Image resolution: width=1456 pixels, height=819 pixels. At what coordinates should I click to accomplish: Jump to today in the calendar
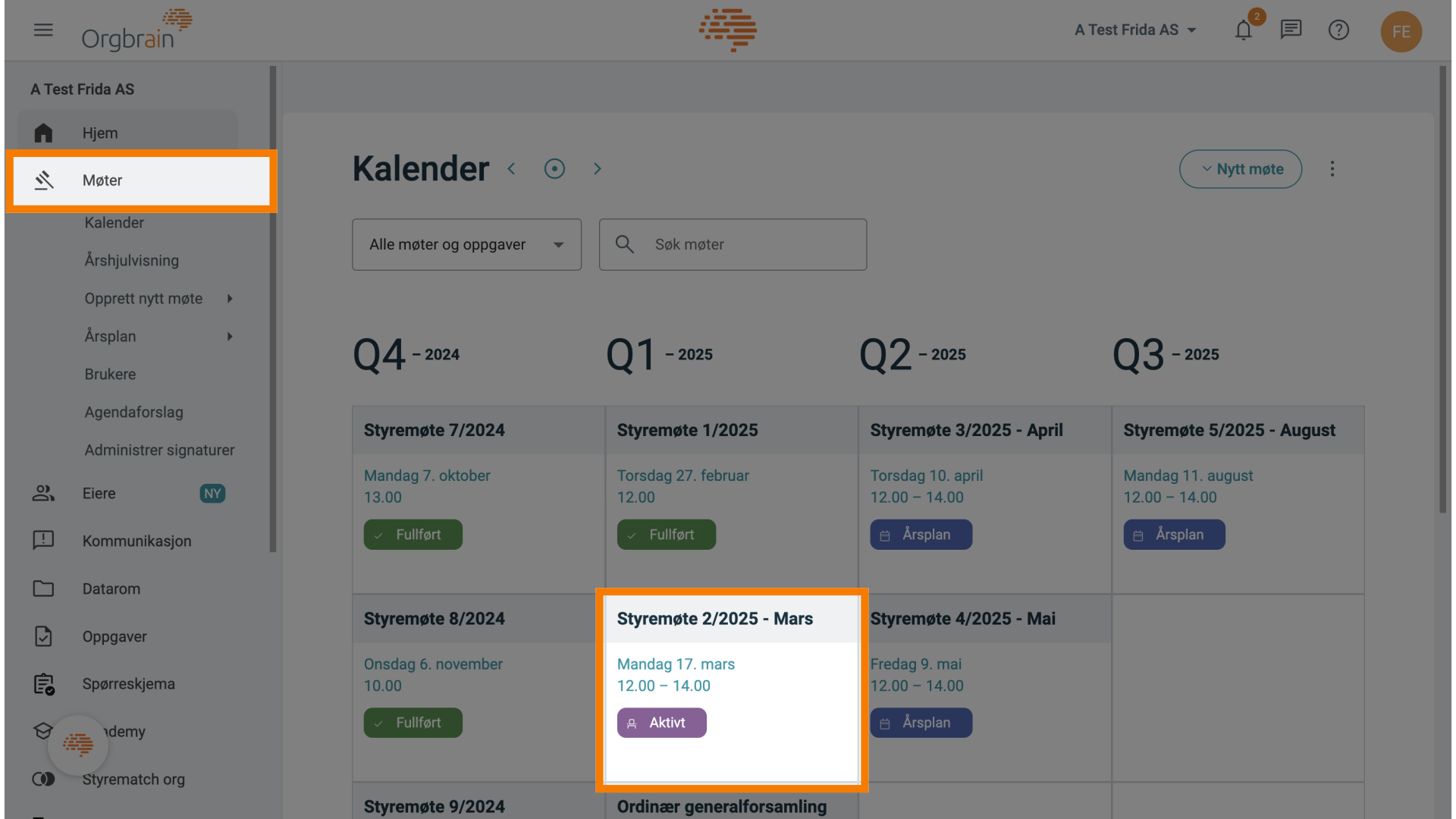point(554,169)
